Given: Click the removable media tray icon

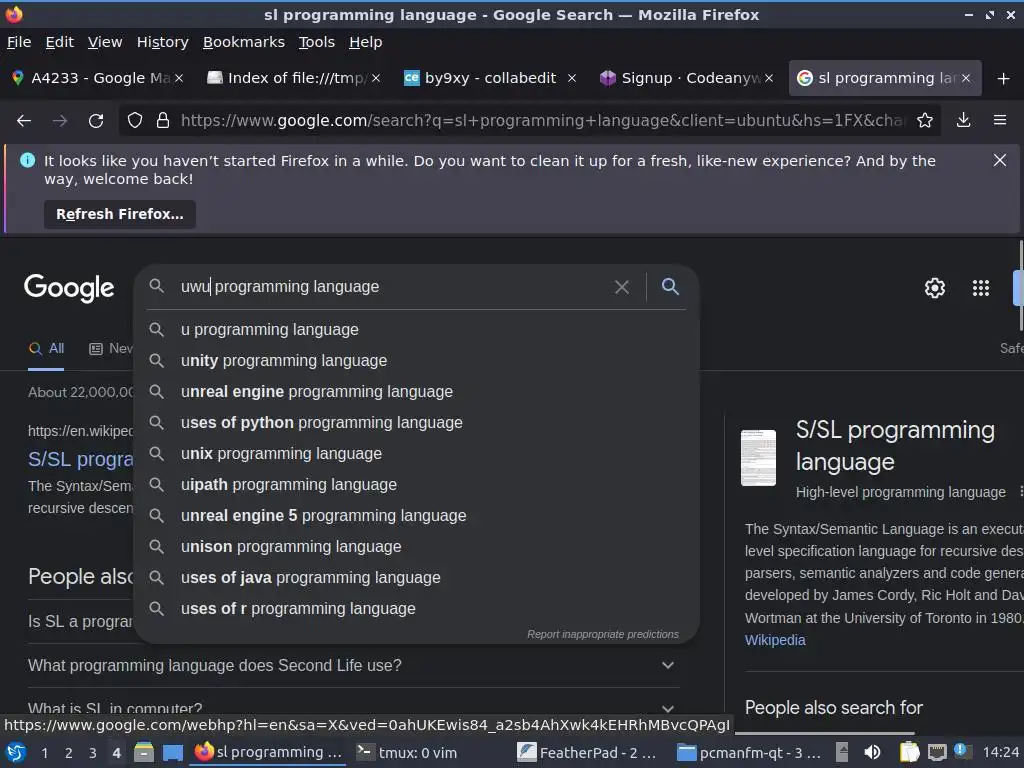Looking at the screenshot, I should coord(842,752).
